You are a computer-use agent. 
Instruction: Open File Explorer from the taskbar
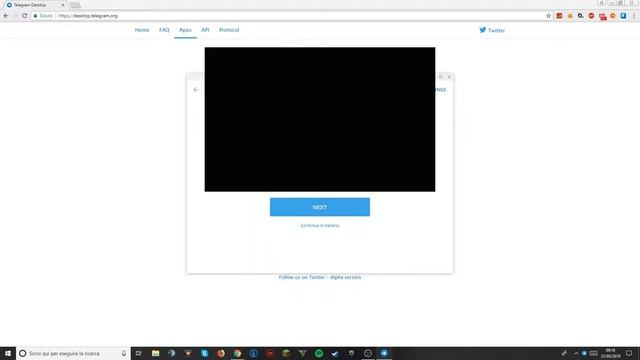pyautogui.click(x=156, y=353)
